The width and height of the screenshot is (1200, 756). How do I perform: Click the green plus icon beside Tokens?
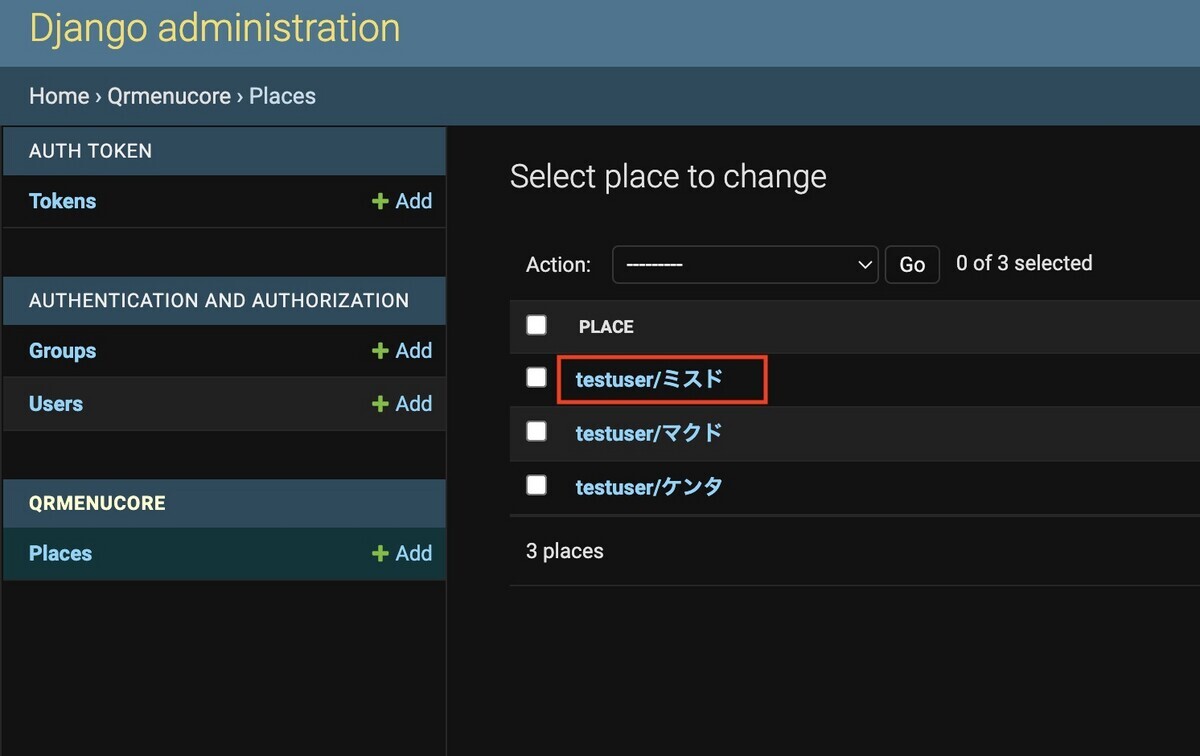point(380,201)
